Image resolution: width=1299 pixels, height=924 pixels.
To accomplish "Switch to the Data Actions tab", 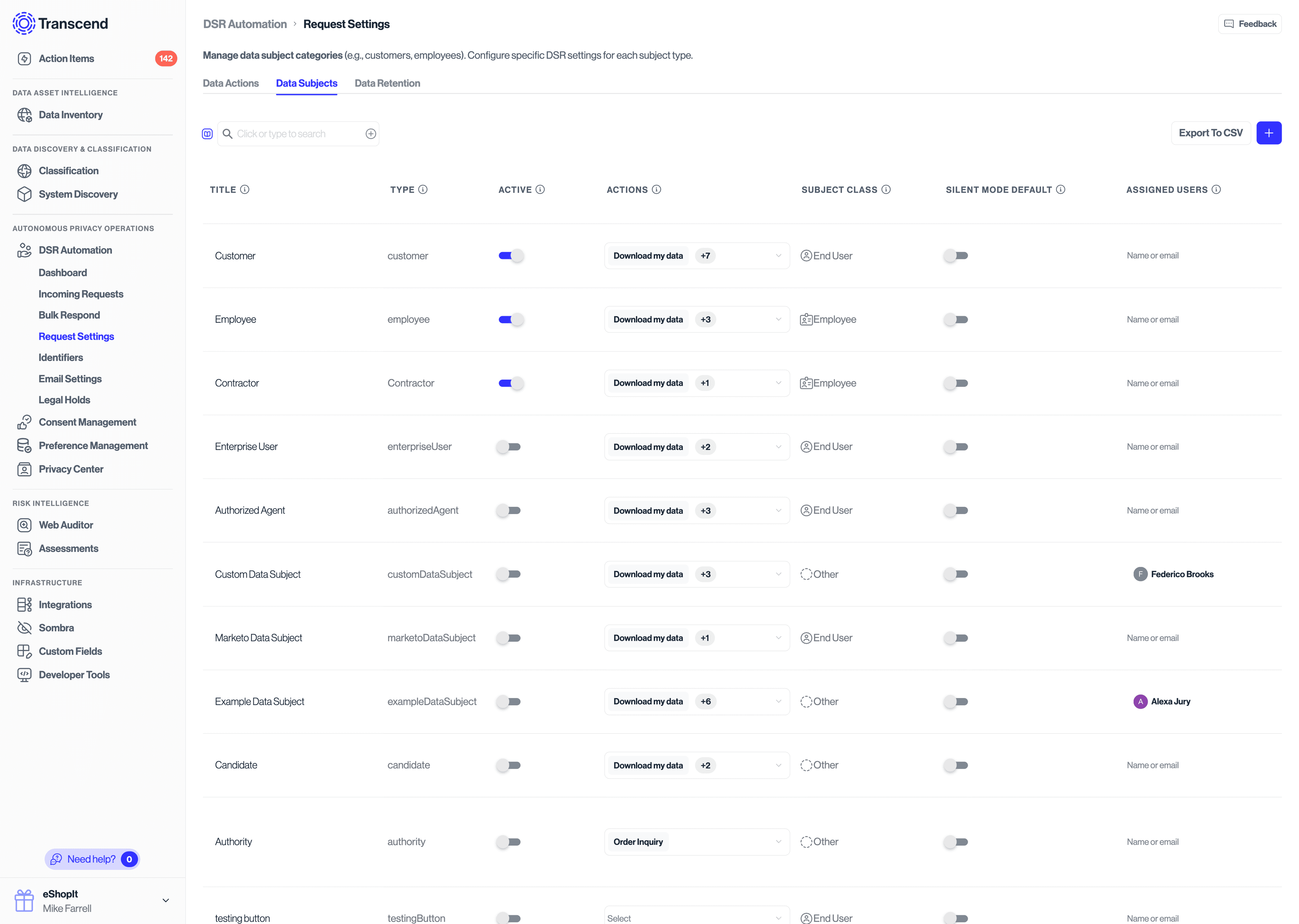I will [x=231, y=83].
